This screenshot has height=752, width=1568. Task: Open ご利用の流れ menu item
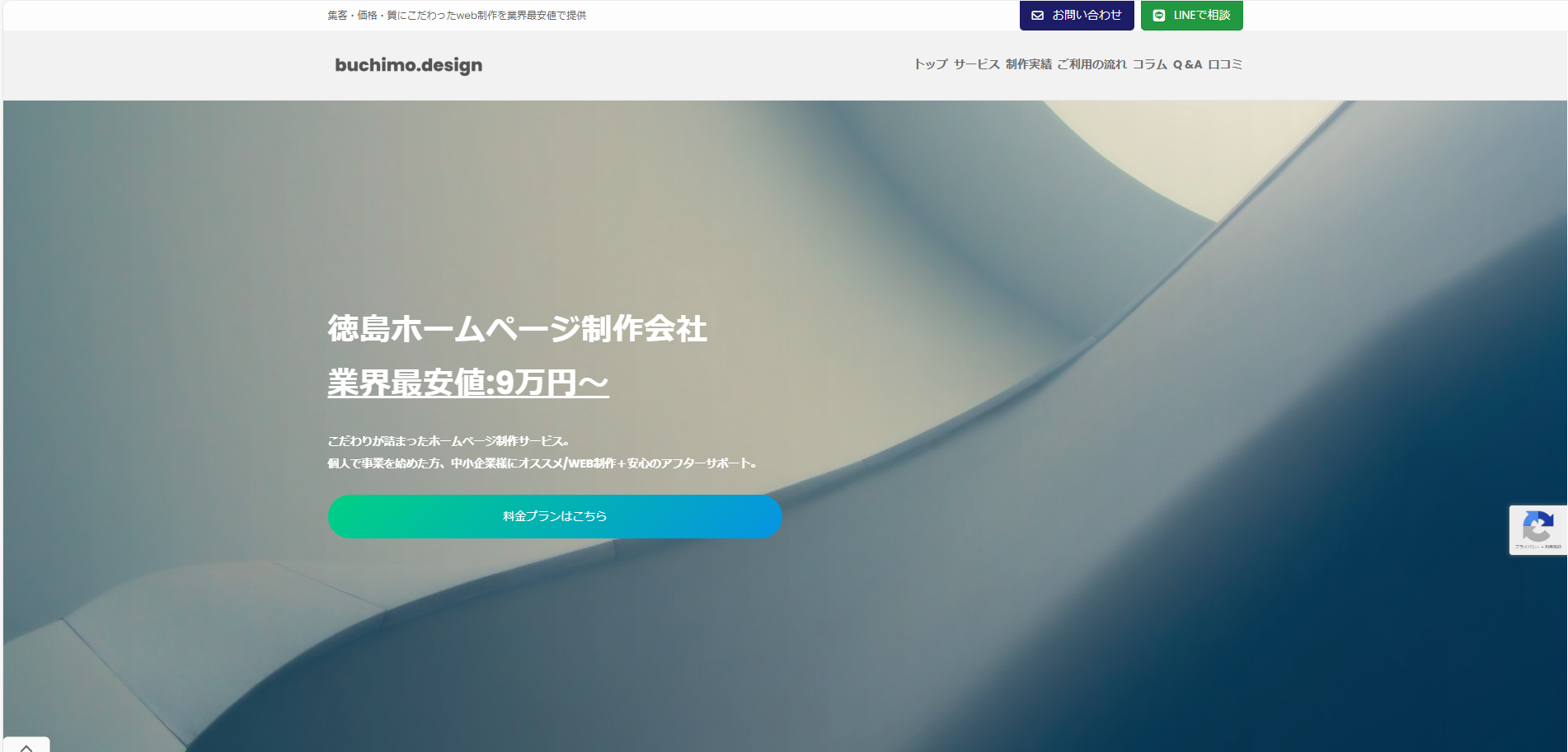point(1092,64)
